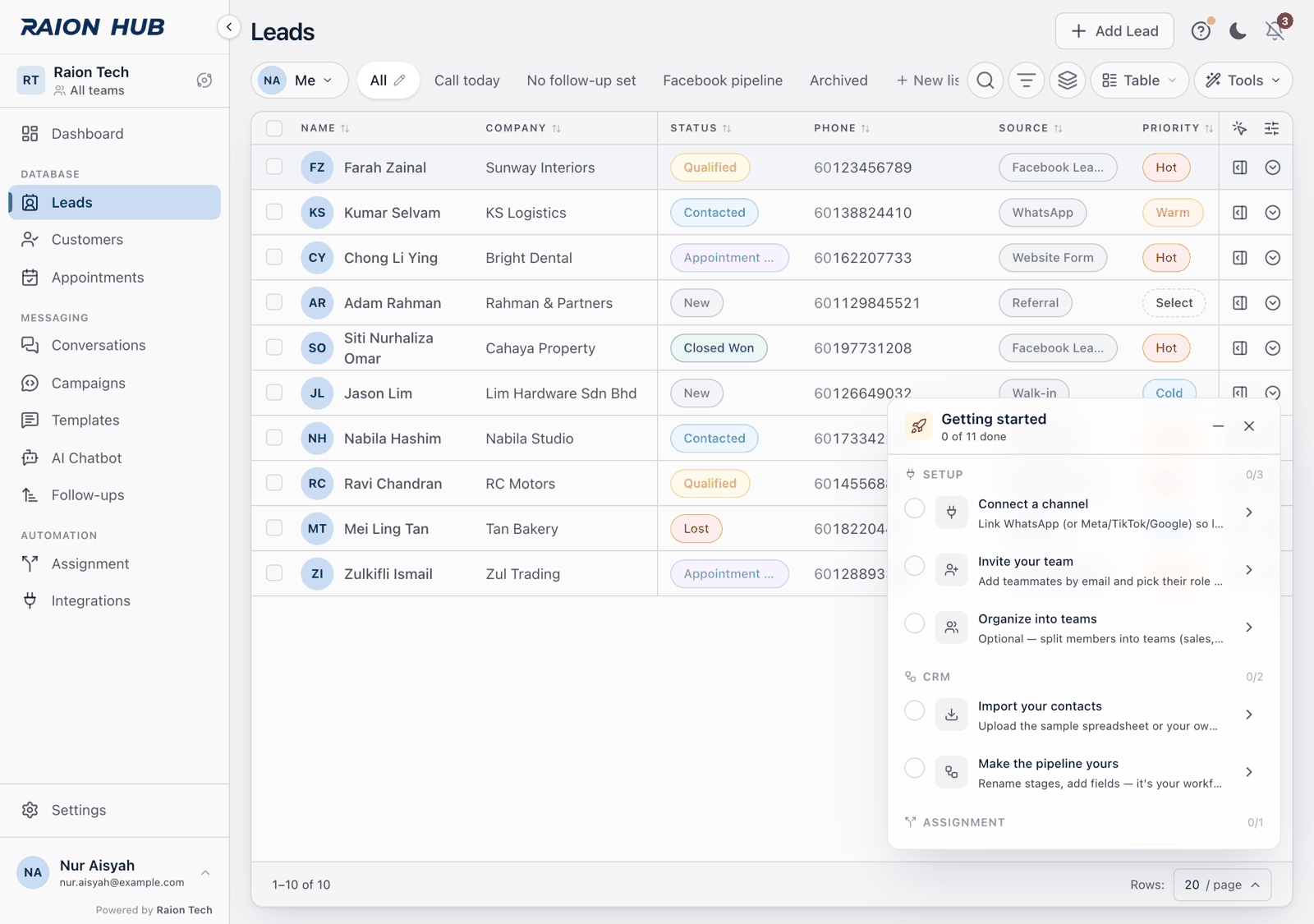
Task: Open the help question mark icon
Action: click(x=1201, y=31)
